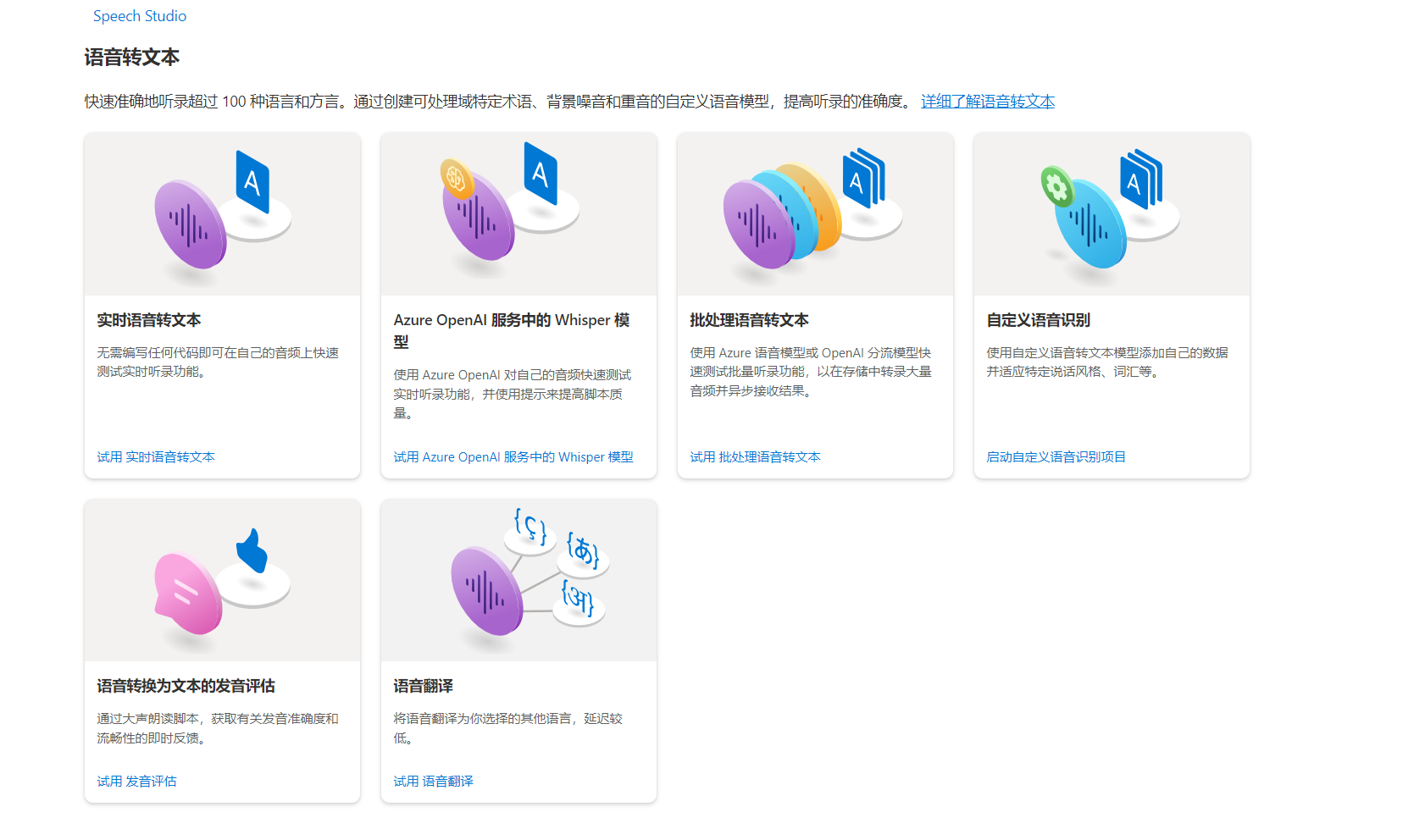Click the pronunciation assessment pink bubble illustration
This screenshot has width=1425, height=840.
coord(187,593)
